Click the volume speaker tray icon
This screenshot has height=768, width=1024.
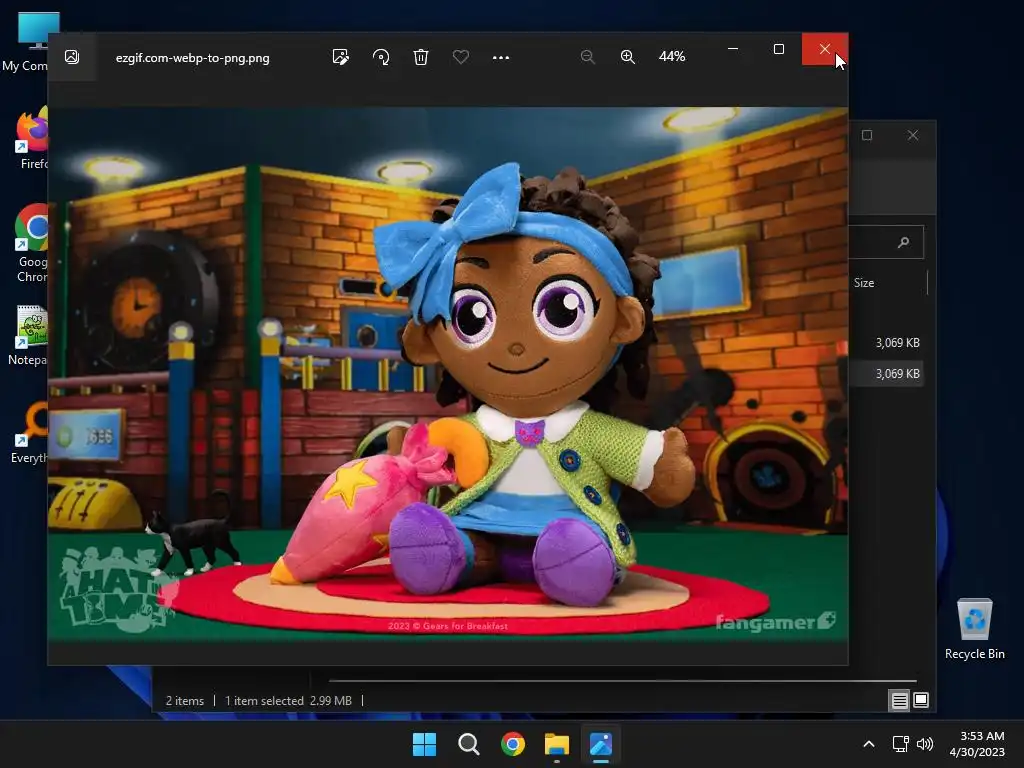point(925,744)
